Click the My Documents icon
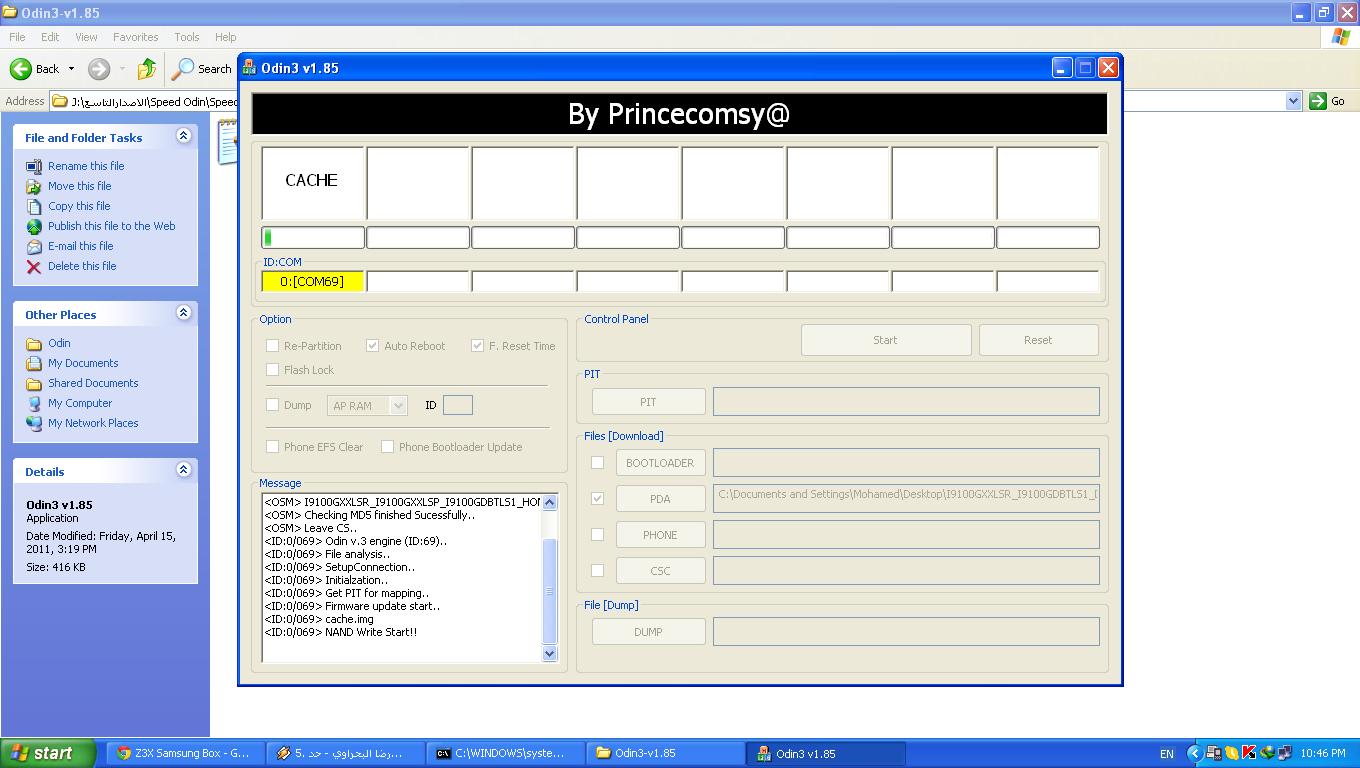1360x768 pixels. click(x=34, y=363)
